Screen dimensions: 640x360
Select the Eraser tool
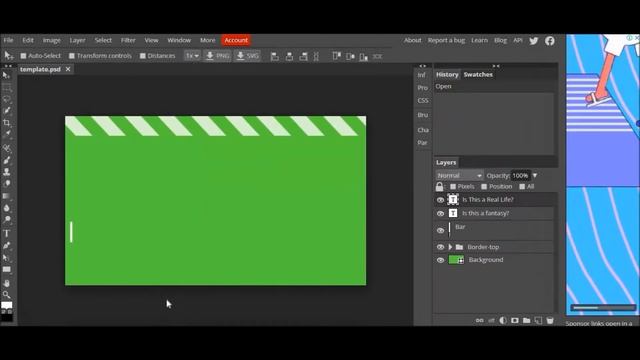pyautogui.click(x=6, y=184)
